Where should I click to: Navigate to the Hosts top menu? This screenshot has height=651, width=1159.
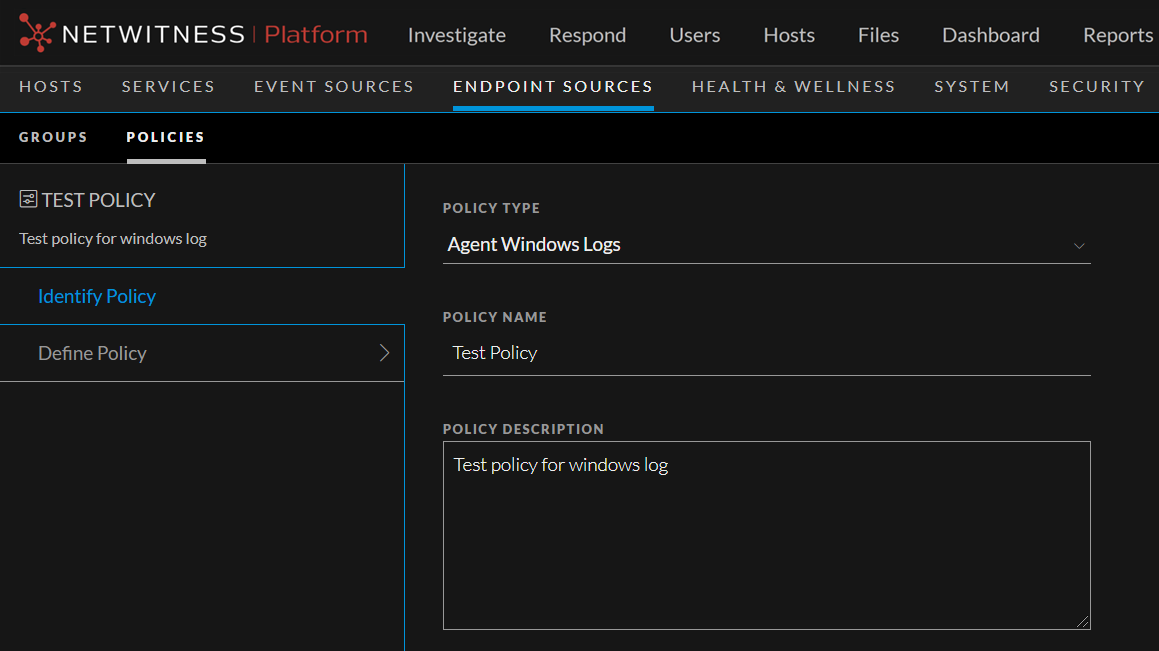788,35
